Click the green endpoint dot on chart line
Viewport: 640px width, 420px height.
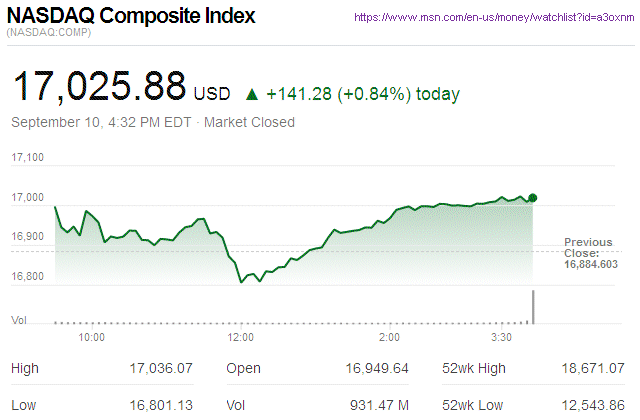pyautogui.click(x=533, y=198)
